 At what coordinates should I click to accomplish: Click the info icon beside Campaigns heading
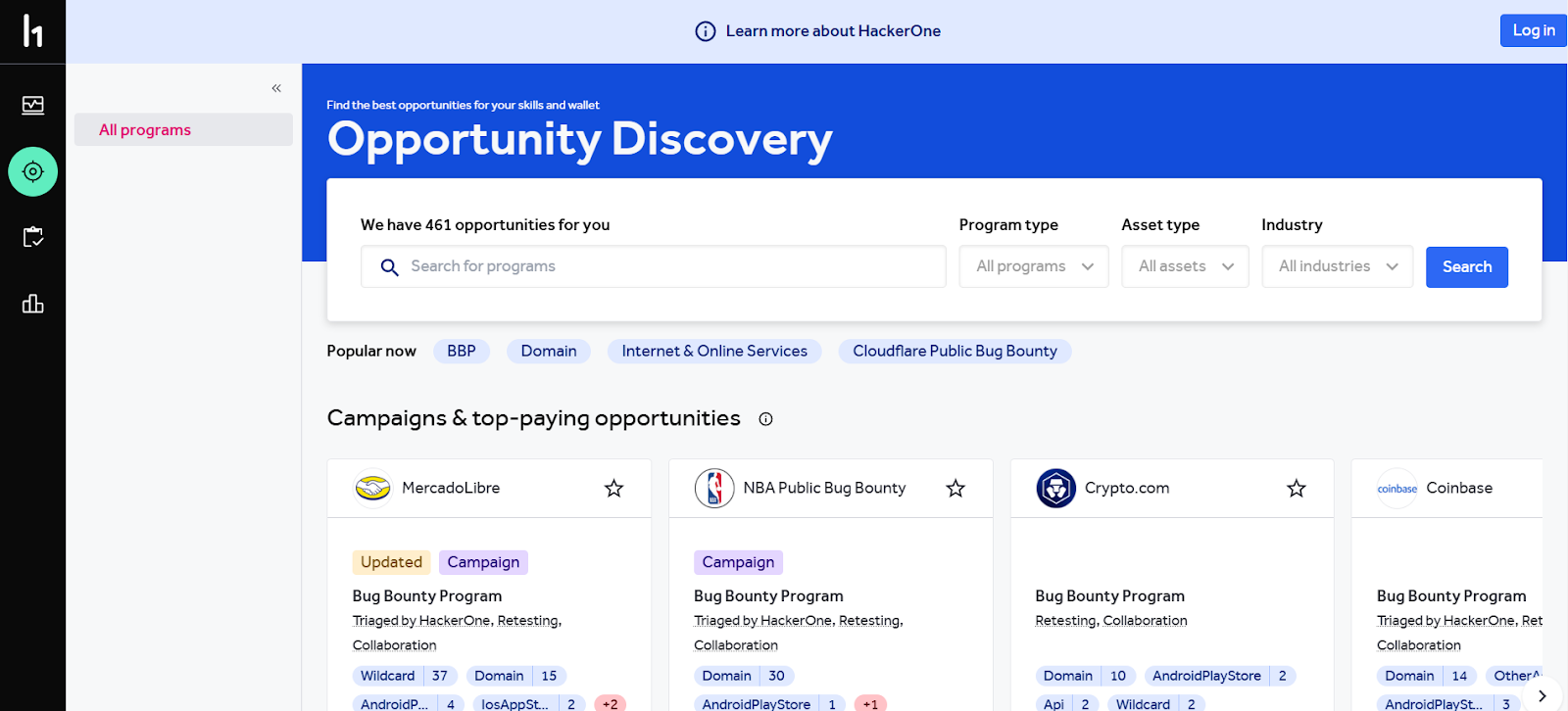pos(765,419)
